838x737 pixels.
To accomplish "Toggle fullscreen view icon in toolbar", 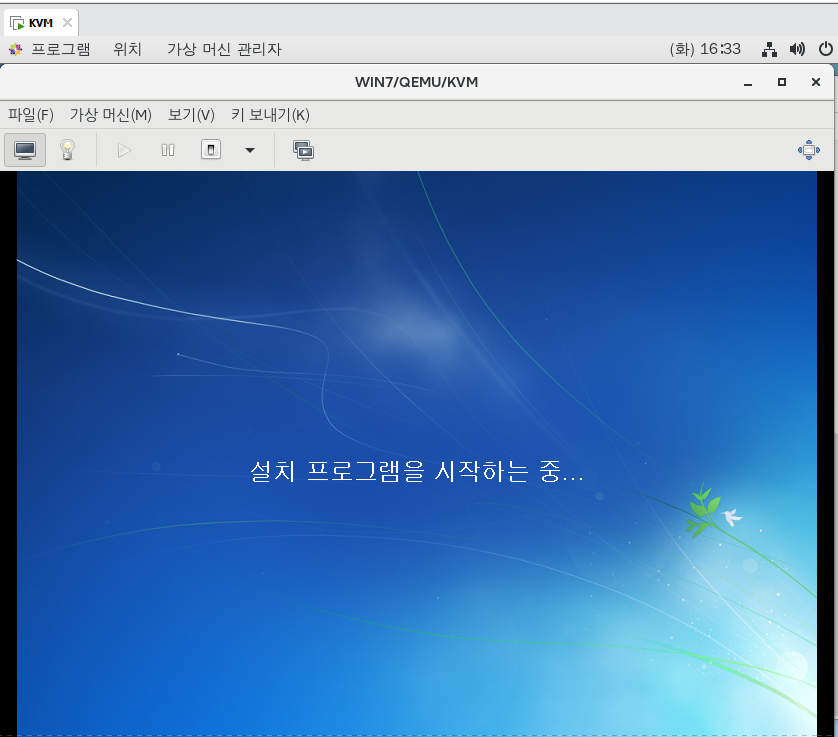I will pyautogui.click(x=809, y=150).
